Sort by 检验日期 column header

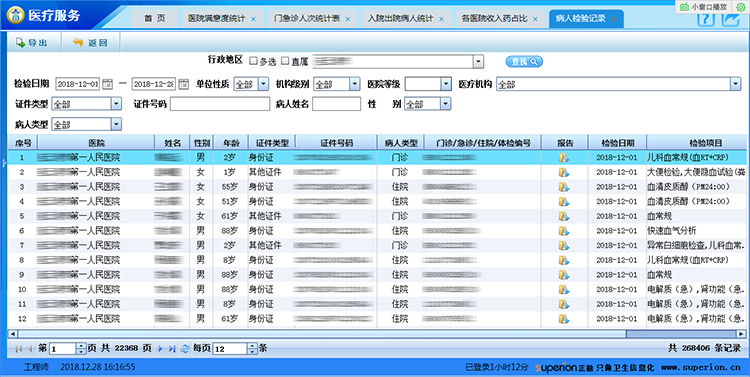tap(618, 143)
